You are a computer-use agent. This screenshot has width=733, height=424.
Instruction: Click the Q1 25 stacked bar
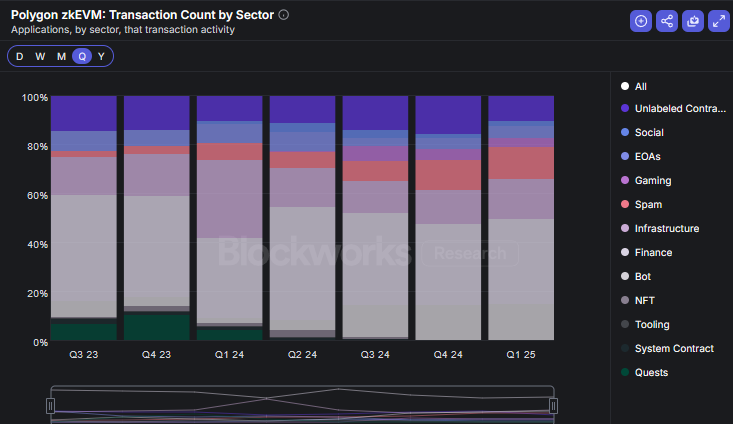coord(521,218)
